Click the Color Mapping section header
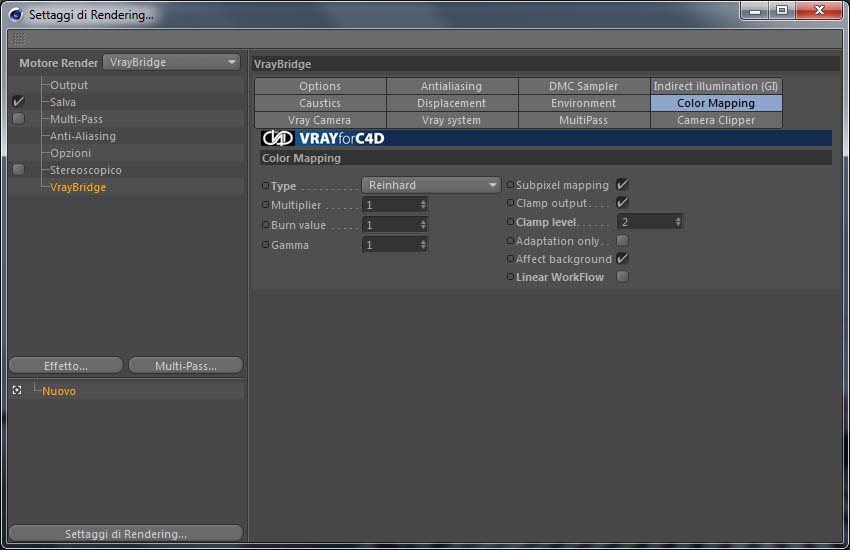The width and height of the screenshot is (850, 550). [x=546, y=158]
